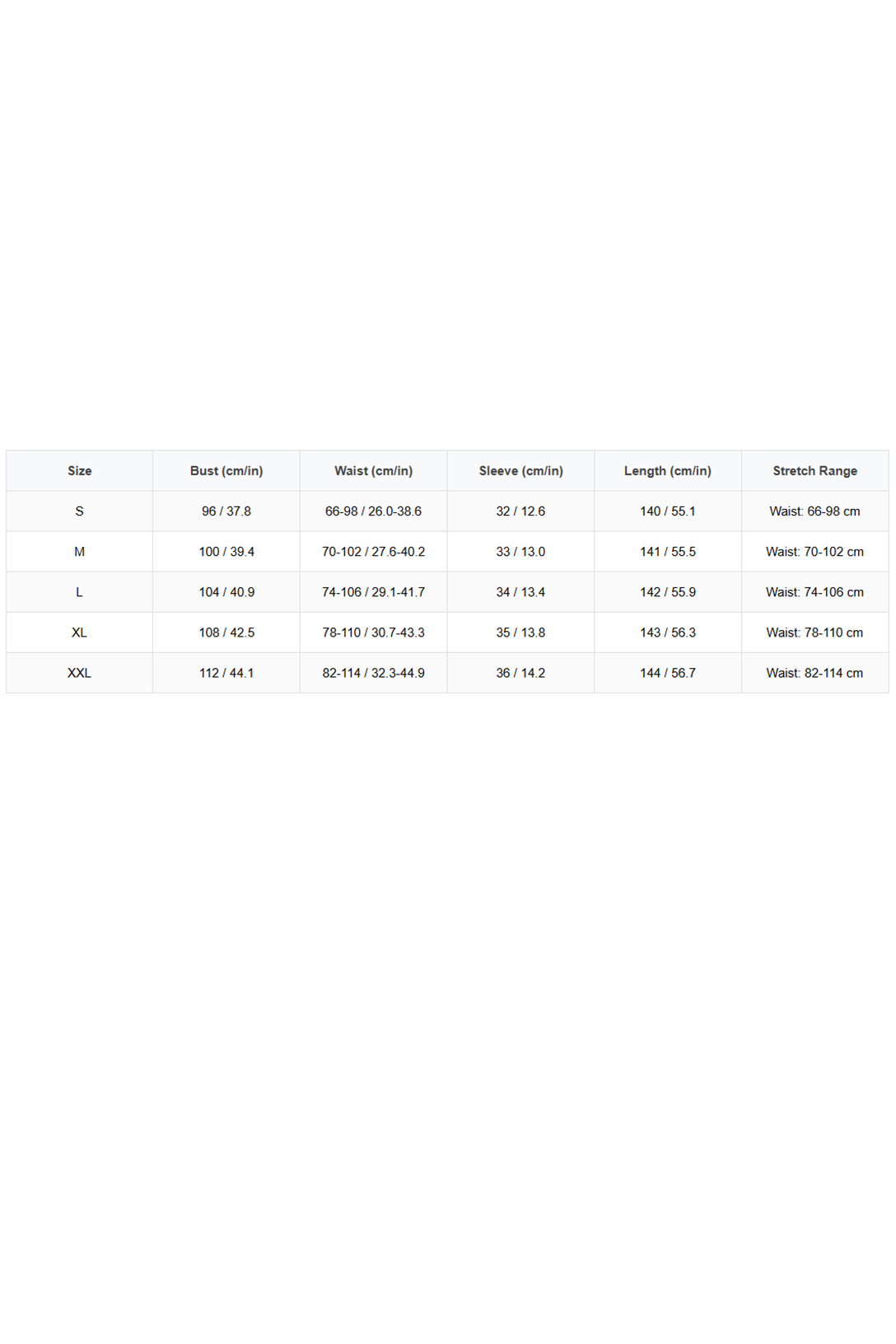Select the Stretch Range header
This screenshot has width=896, height=1344.
[x=815, y=470]
